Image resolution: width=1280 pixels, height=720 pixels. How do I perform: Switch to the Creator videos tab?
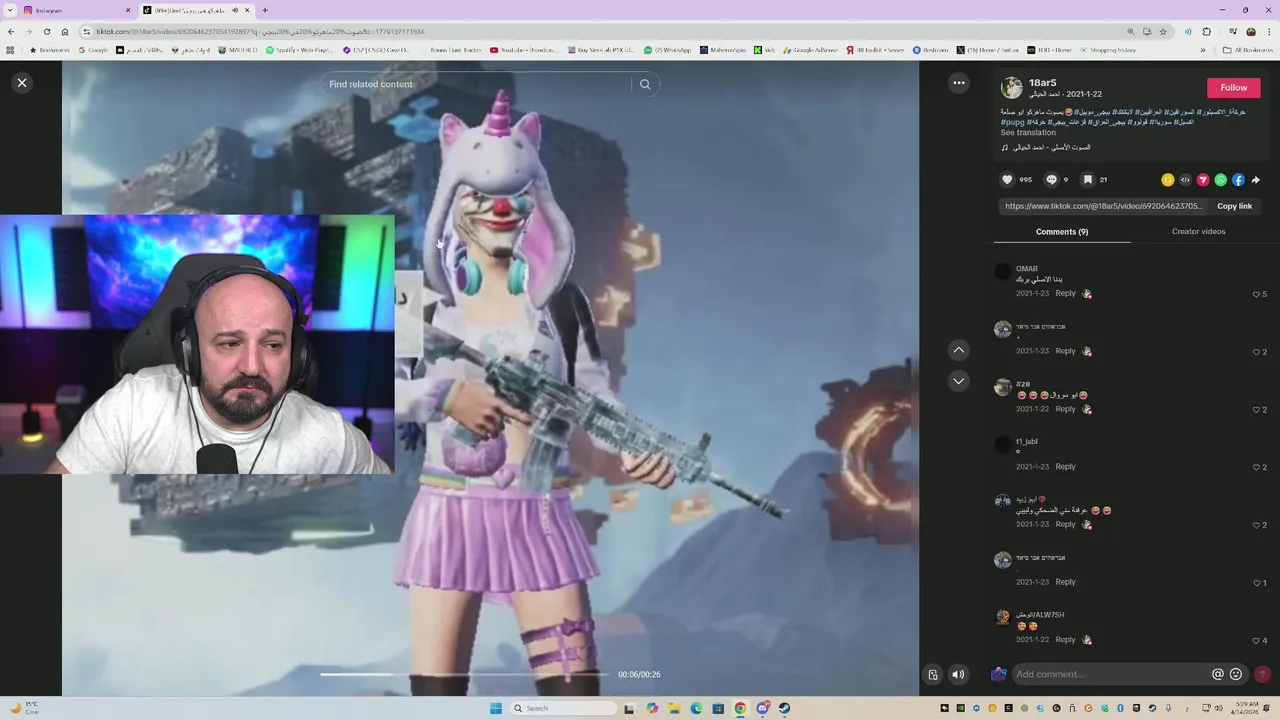1198,232
